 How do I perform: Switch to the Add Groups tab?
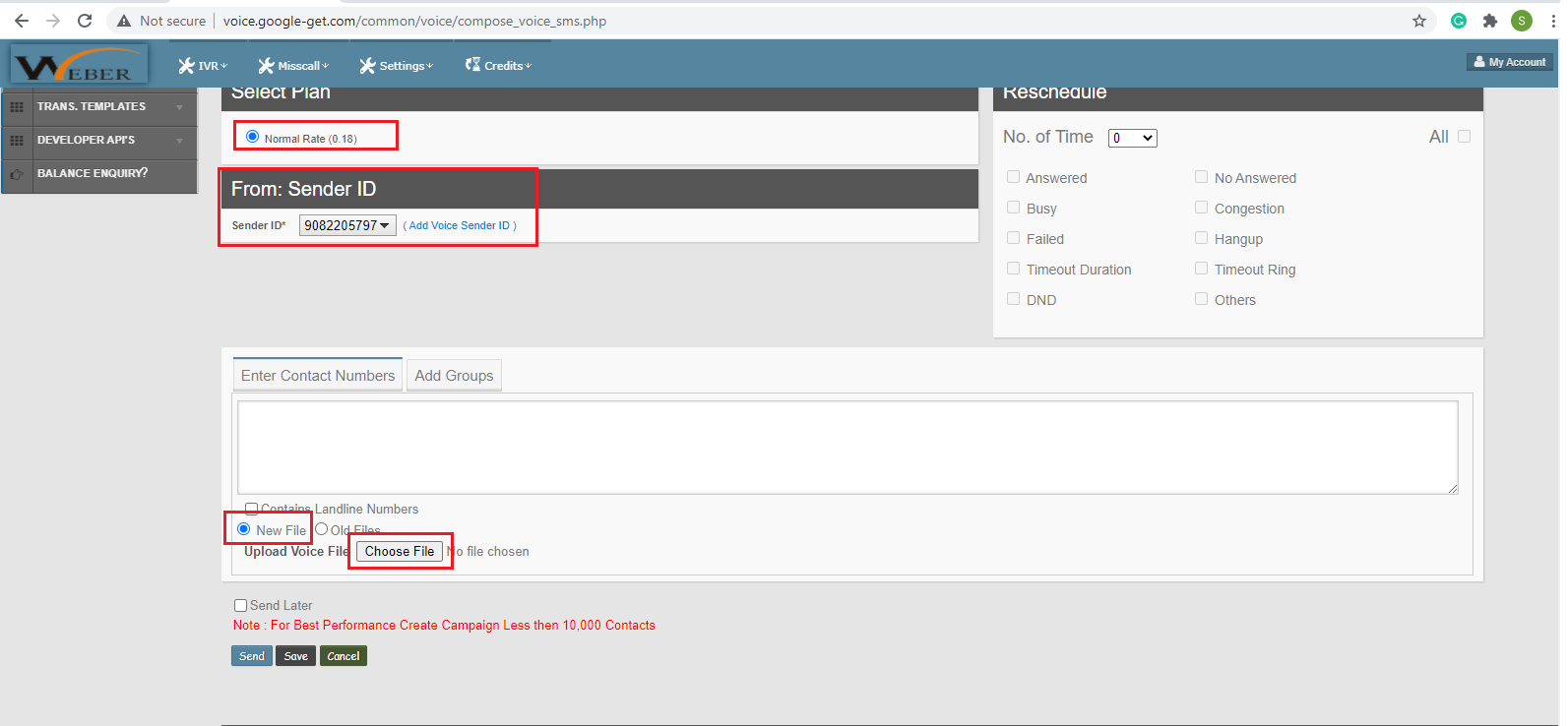[x=454, y=376]
